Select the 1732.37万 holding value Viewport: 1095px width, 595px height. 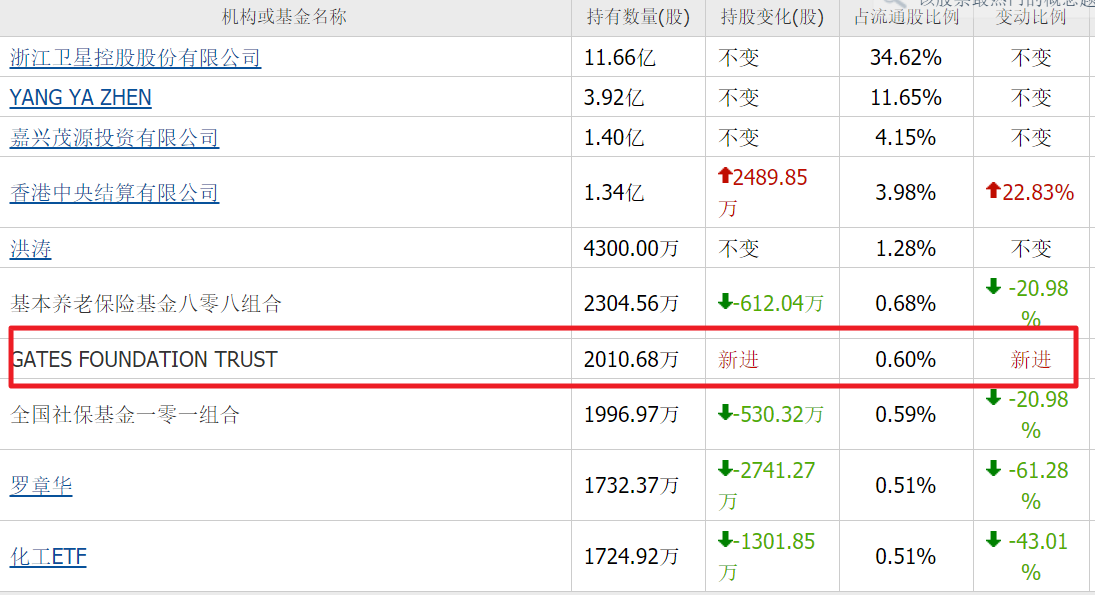coord(631,485)
